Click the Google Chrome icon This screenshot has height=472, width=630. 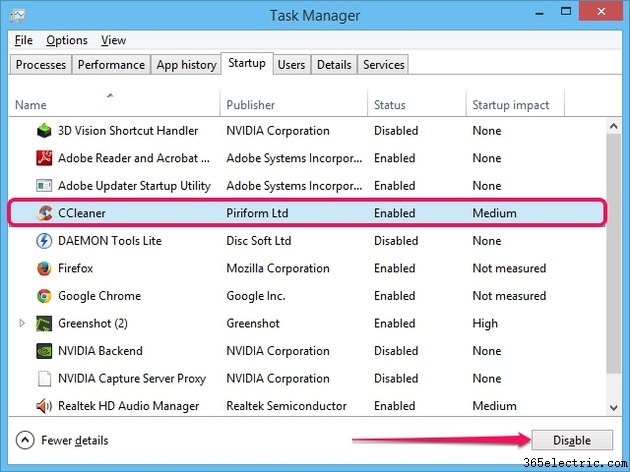click(44, 296)
